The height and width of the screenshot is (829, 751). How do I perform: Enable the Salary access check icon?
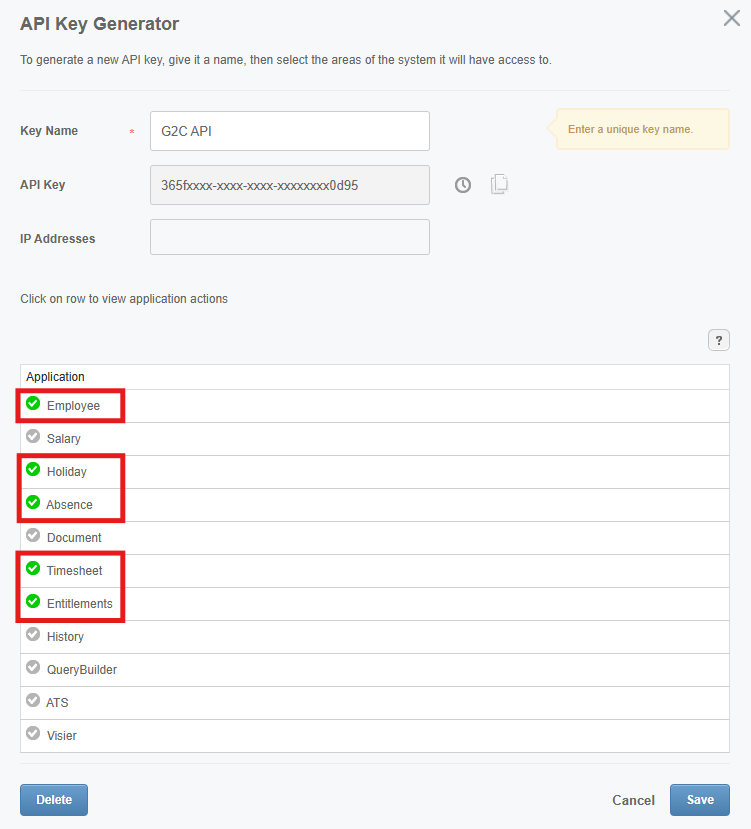(33, 436)
